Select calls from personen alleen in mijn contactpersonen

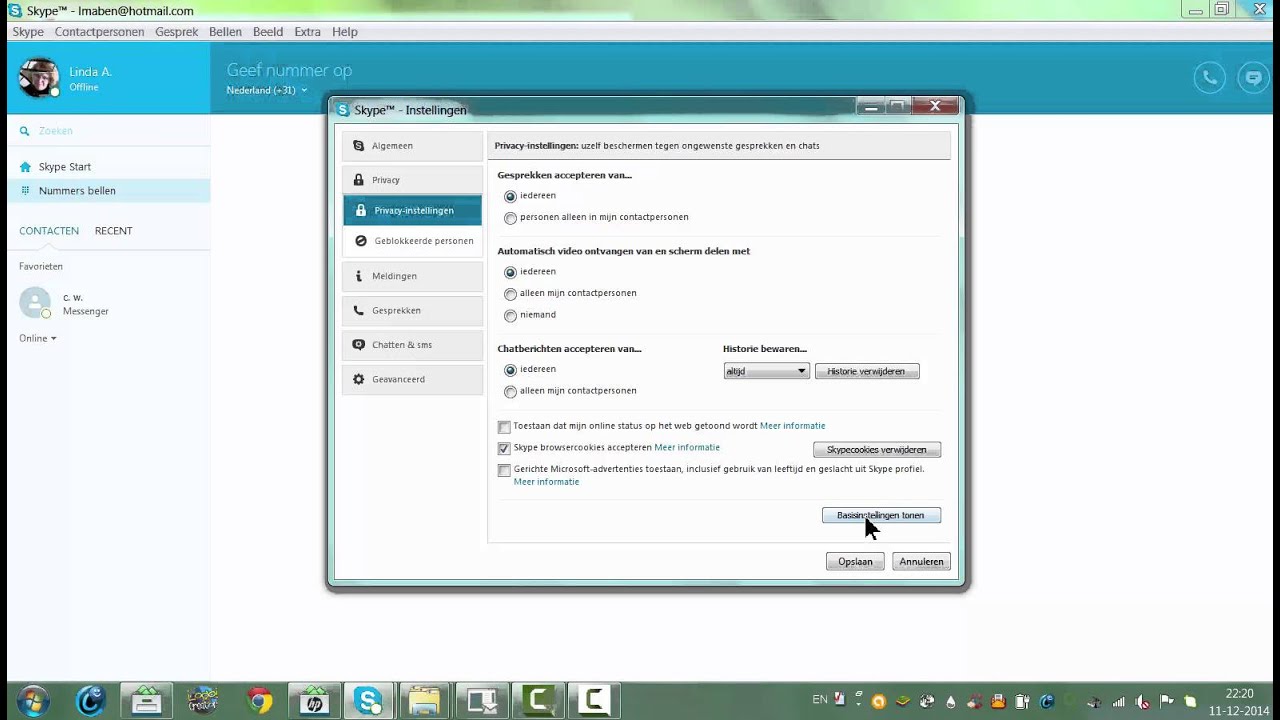[x=511, y=218]
